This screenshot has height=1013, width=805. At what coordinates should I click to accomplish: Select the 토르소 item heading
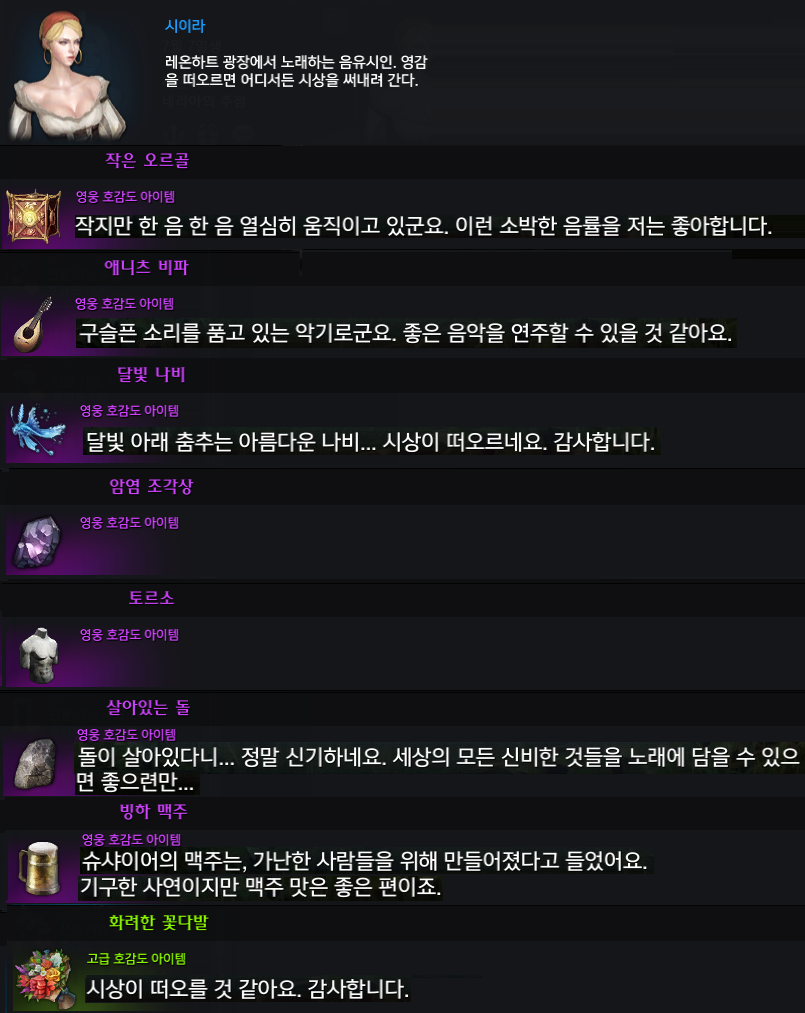151,598
